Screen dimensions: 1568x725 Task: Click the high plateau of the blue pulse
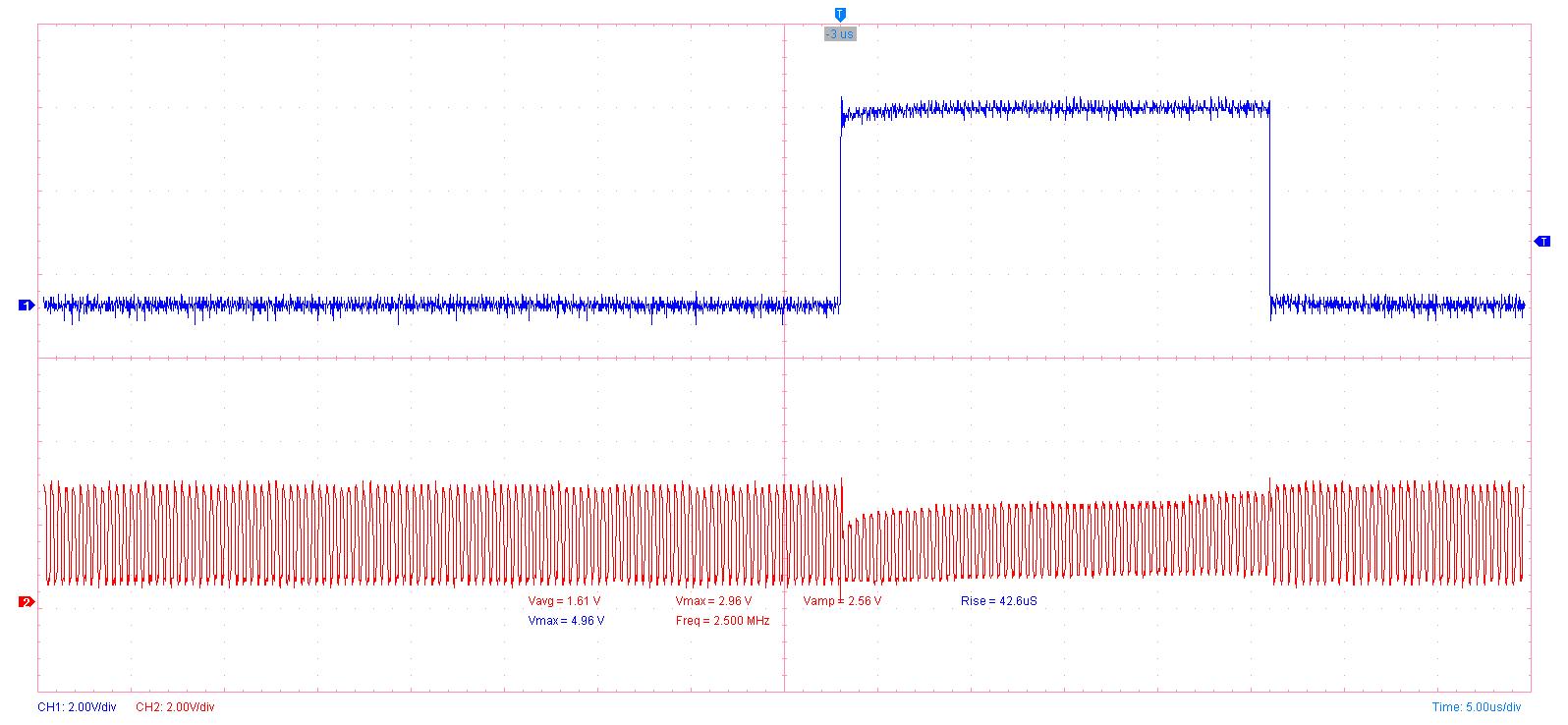click(x=1056, y=109)
